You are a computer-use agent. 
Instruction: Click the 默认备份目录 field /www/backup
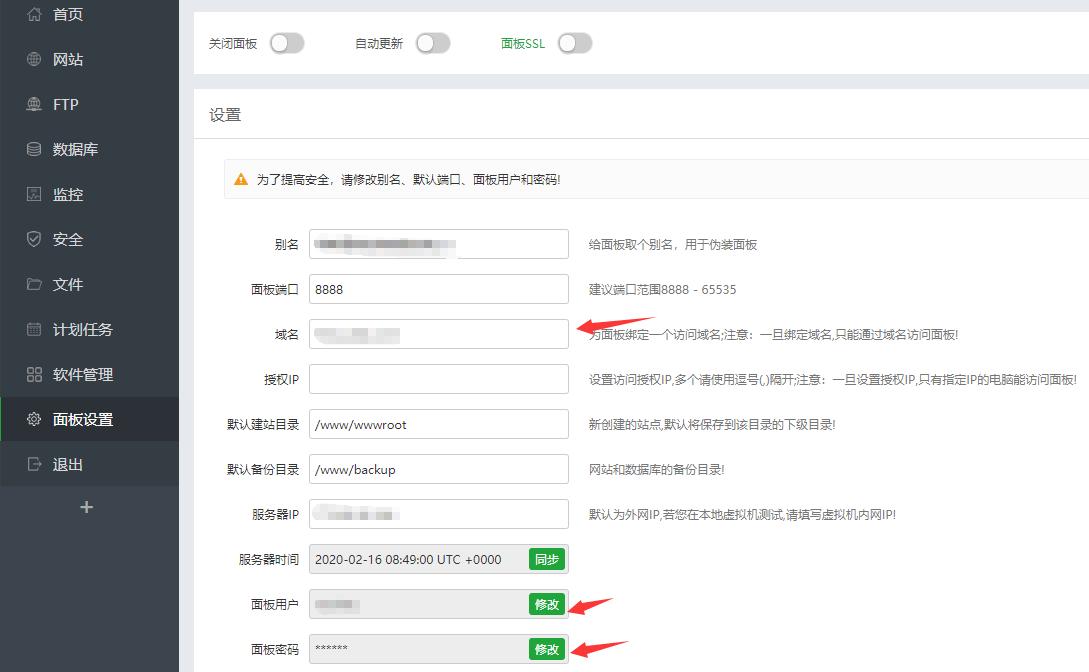click(x=439, y=469)
